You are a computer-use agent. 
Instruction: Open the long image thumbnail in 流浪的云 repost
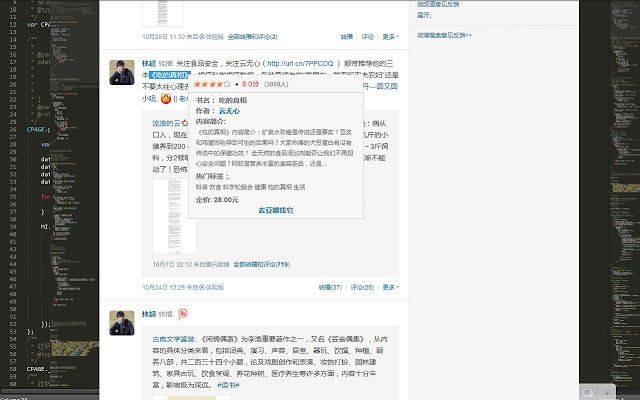[174, 216]
